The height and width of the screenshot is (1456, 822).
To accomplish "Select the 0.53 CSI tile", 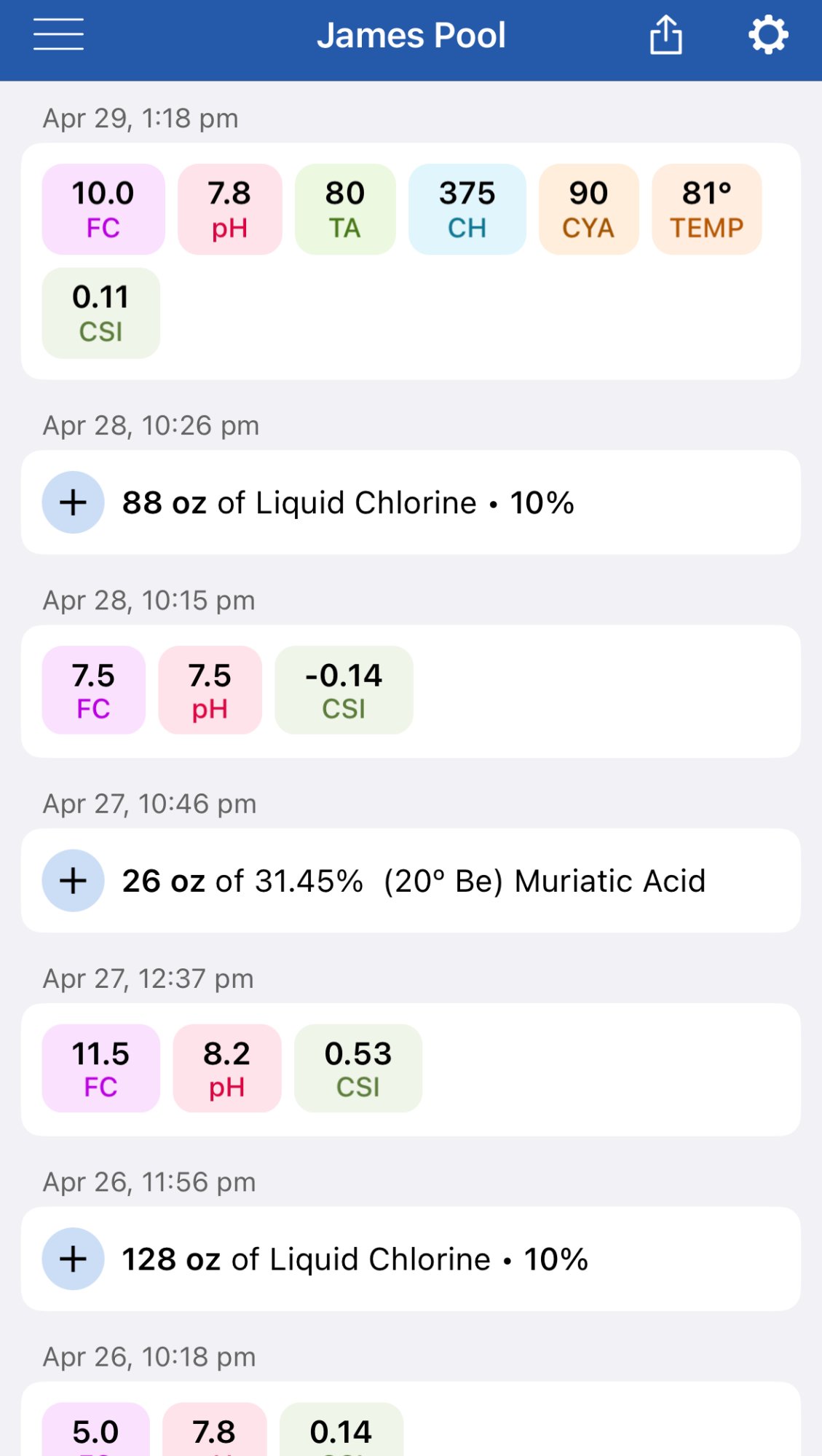I will tap(358, 1068).
